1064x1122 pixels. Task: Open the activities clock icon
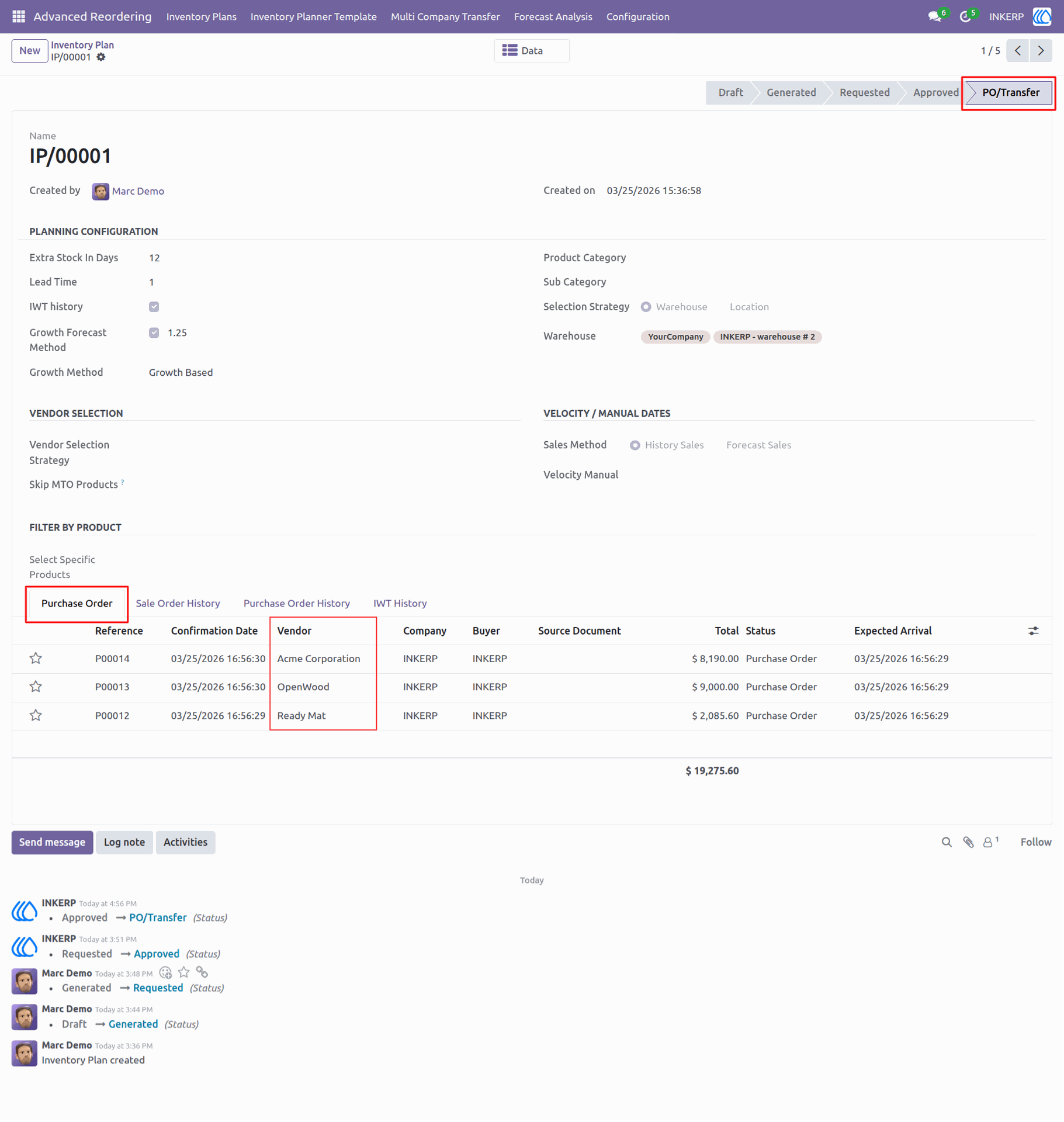click(965, 16)
